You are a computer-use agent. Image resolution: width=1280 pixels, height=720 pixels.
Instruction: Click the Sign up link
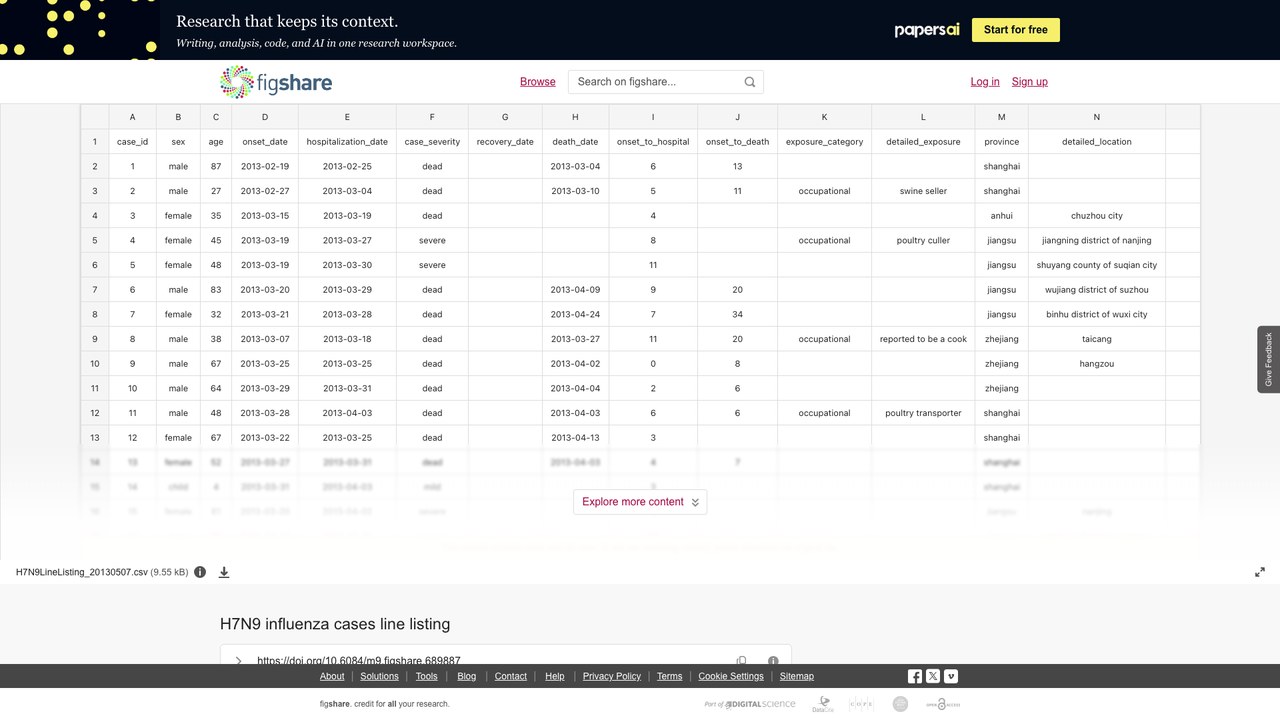pyautogui.click(x=1030, y=82)
